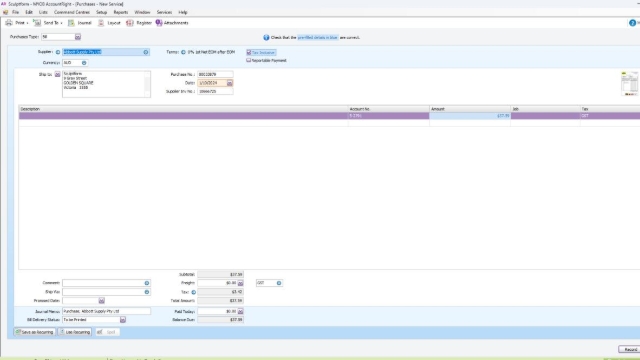Focus the Supplier Inv No. field

click(215, 92)
